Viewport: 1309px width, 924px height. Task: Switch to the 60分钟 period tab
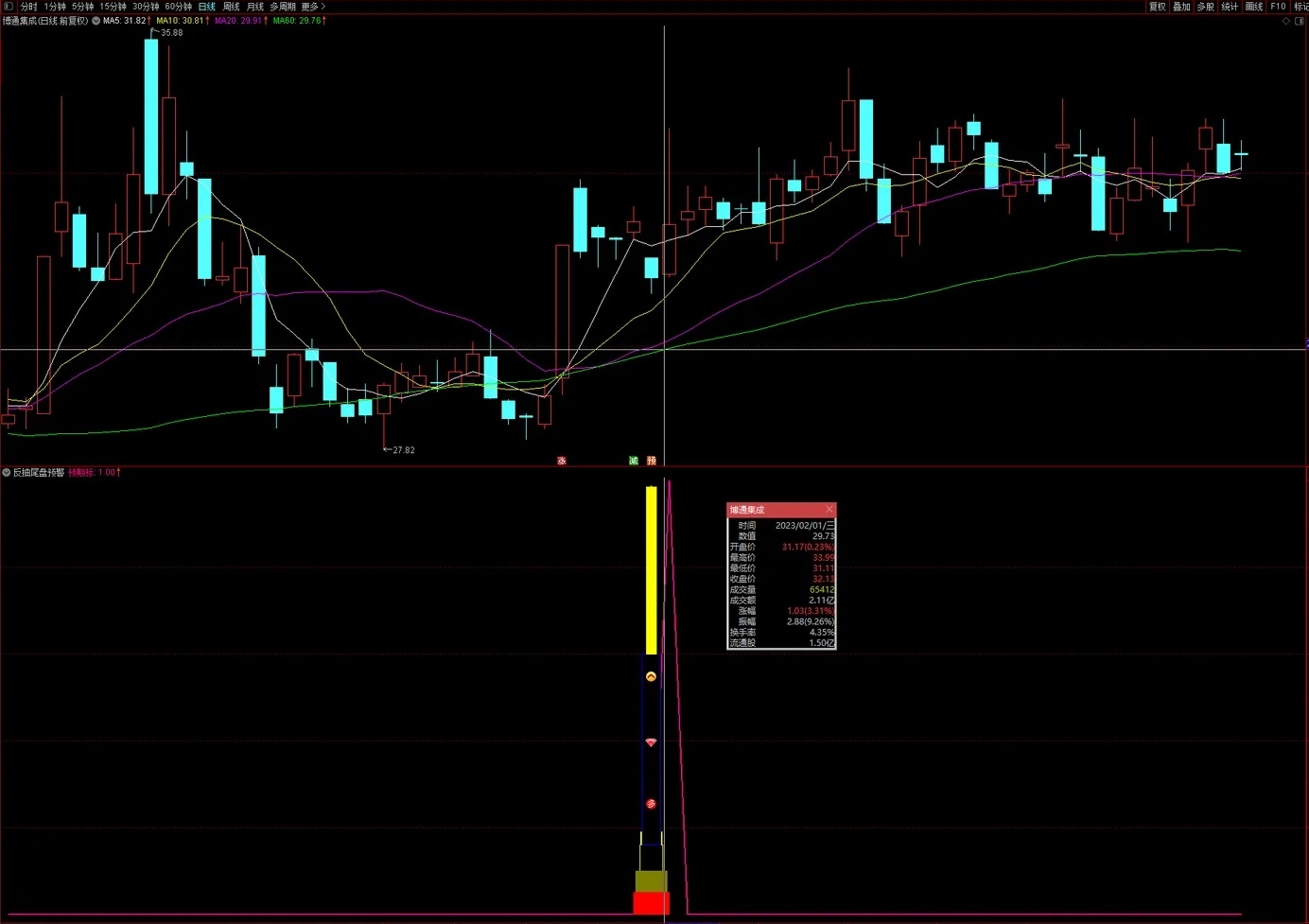click(x=178, y=7)
